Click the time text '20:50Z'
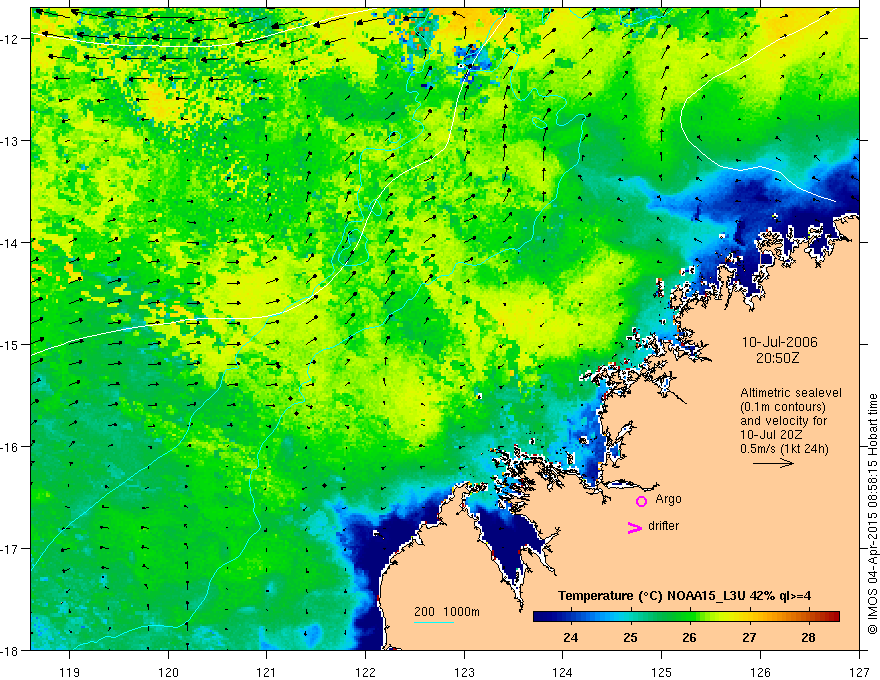The width and height of the screenshot is (880, 680). click(x=777, y=358)
